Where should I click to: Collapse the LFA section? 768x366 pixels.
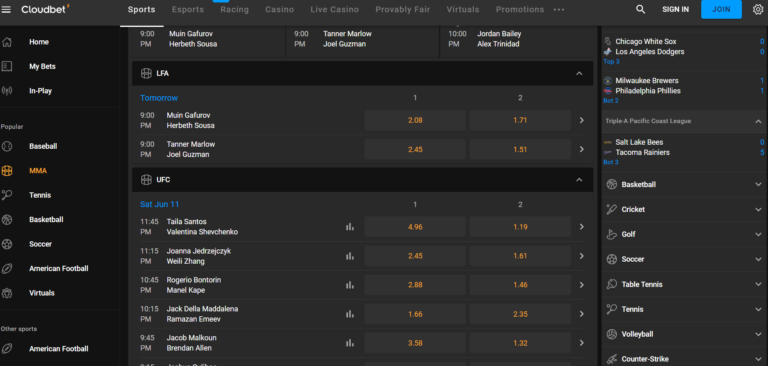pos(579,73)
